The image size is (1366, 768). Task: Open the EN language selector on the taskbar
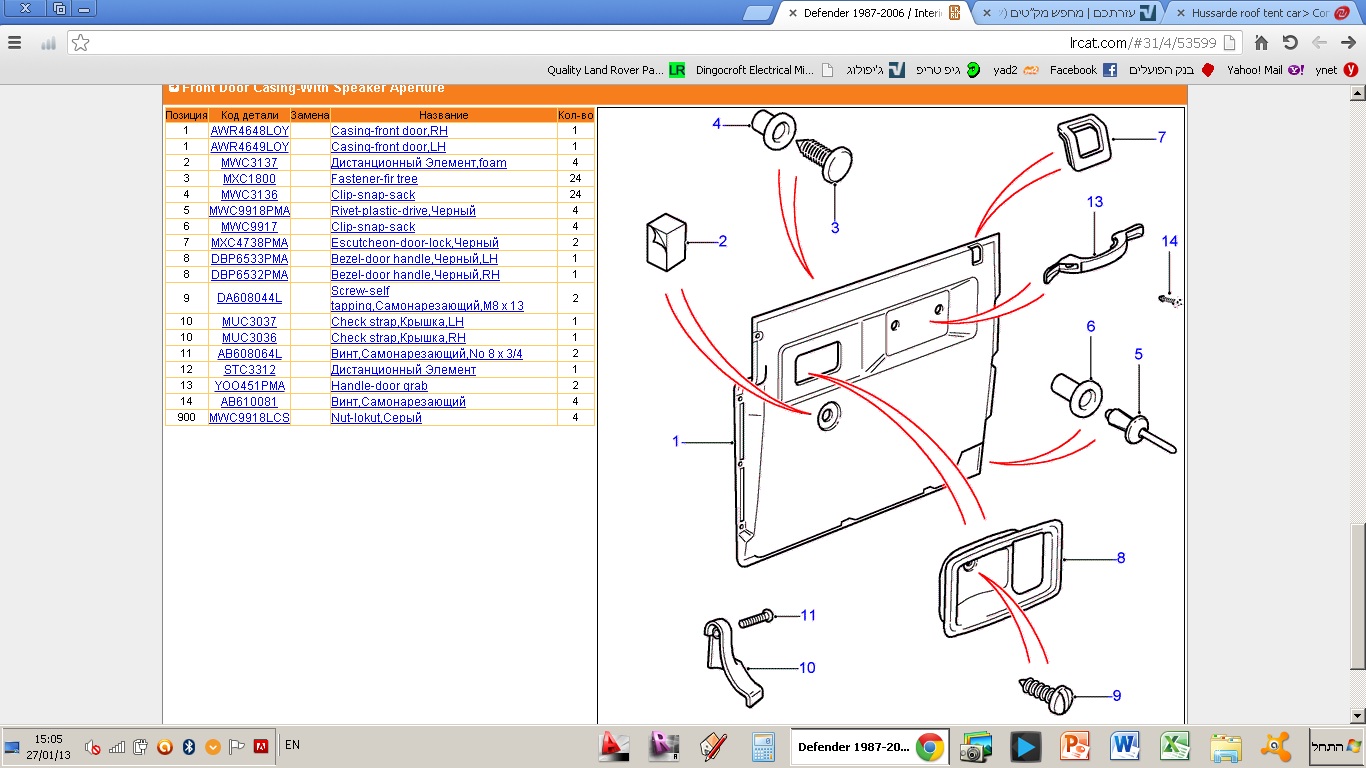pyautogui.click(x=292, y=745)
